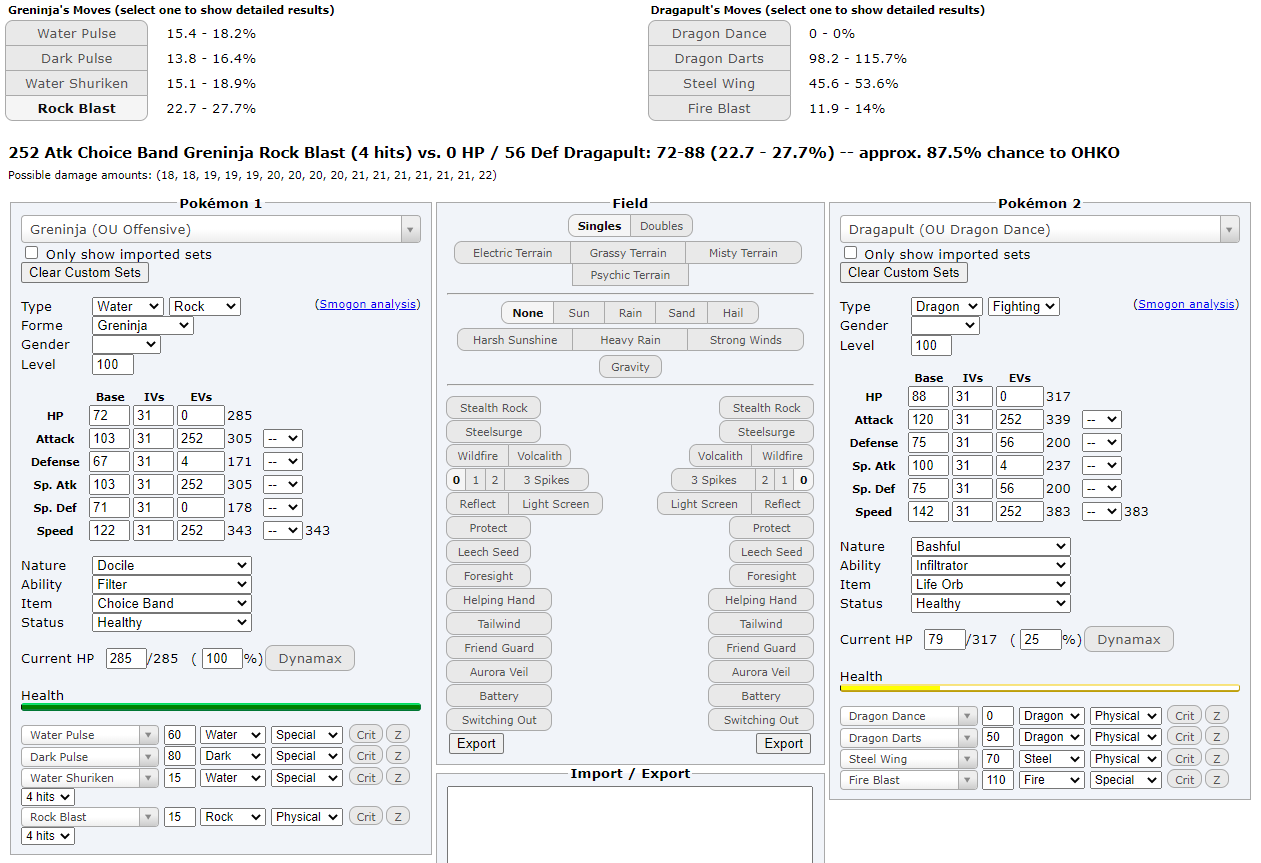Enable Heavy Rain weather

pyautogui.click(x=630, y=340)
